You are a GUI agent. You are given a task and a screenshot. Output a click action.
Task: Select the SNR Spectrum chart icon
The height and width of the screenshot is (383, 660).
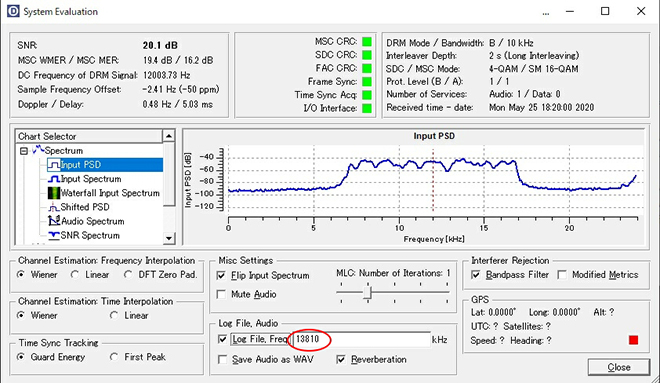pos(54,235)
